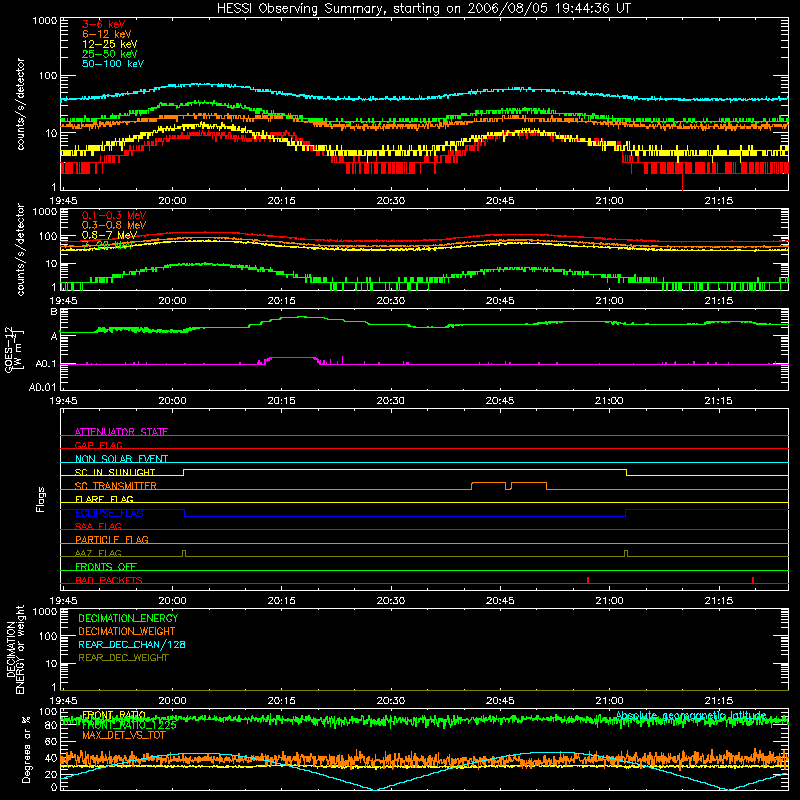Click the REAR_DEC_CHAN/128 legend label

tap(132, 644)
